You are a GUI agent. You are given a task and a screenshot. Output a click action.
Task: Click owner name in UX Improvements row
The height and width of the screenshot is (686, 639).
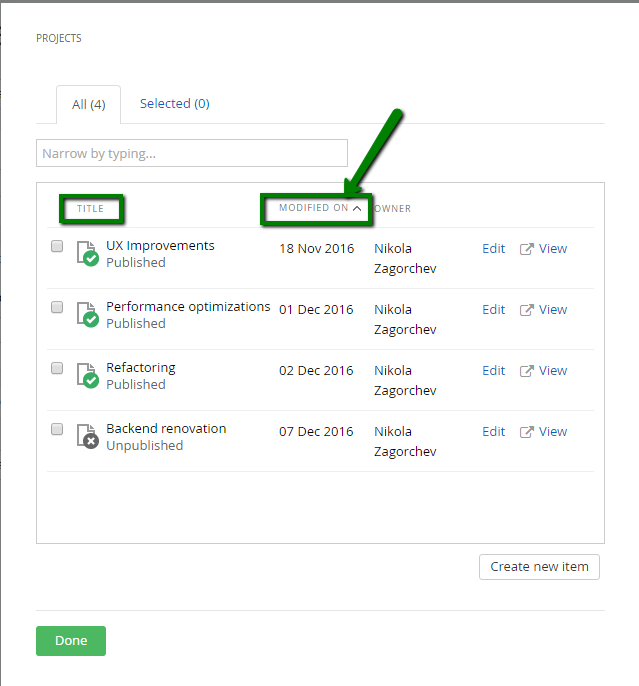[405, 259]
